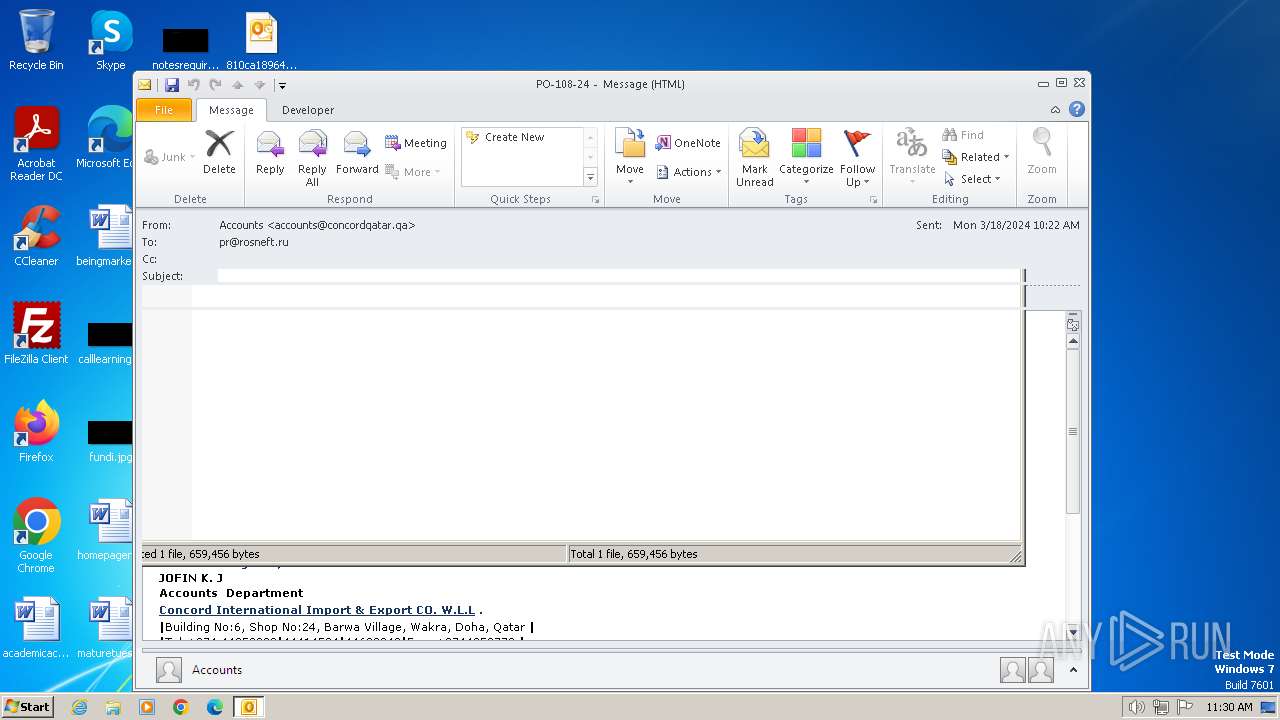Click the Find button in Editing
1280x720 pixels.
(963, 135)
